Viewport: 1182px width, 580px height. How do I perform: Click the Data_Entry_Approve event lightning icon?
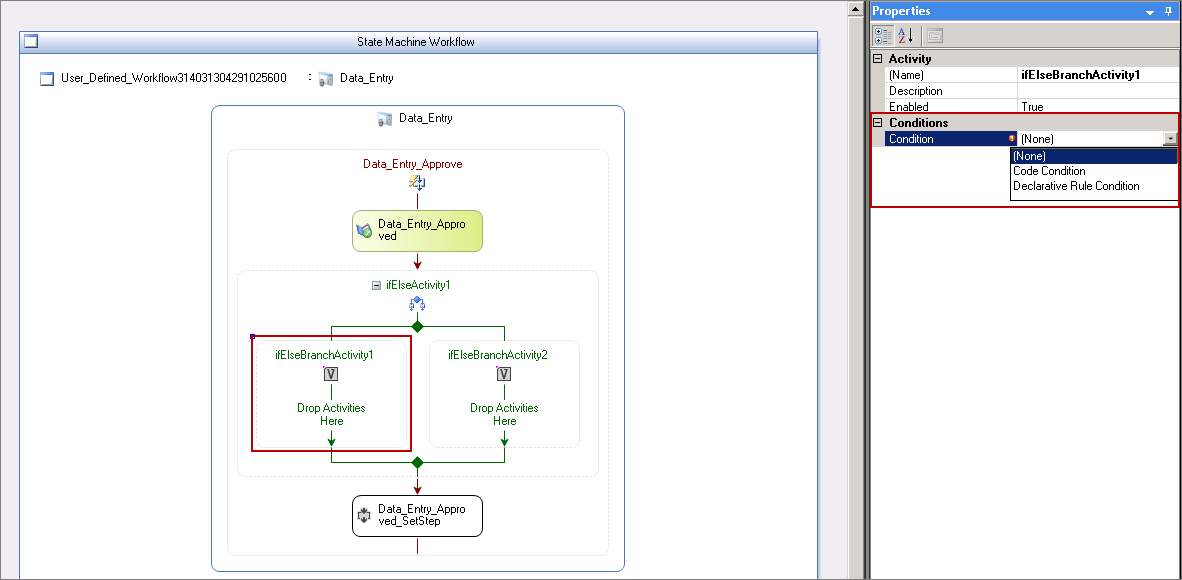click(x=417, y=183)
